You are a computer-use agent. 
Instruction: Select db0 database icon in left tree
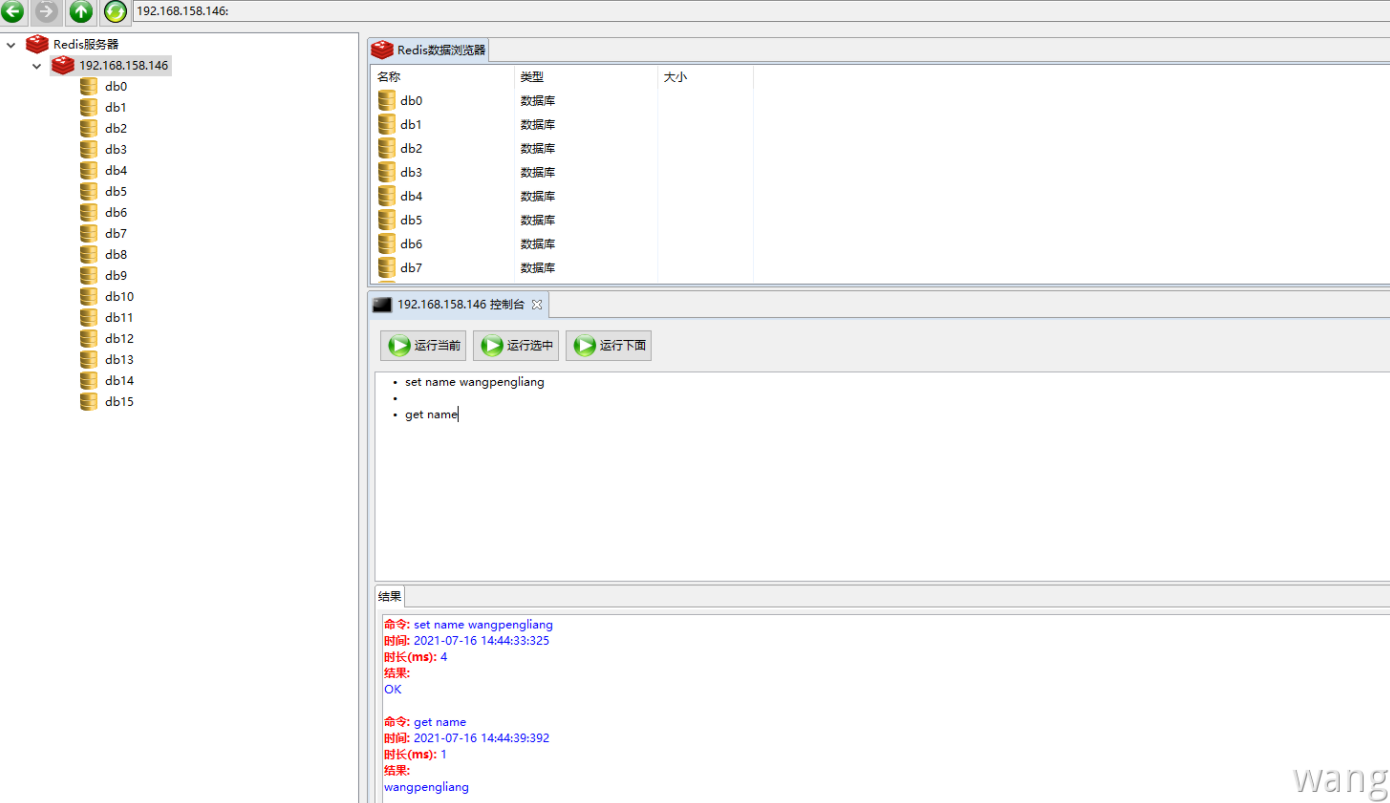click(89, 86)
